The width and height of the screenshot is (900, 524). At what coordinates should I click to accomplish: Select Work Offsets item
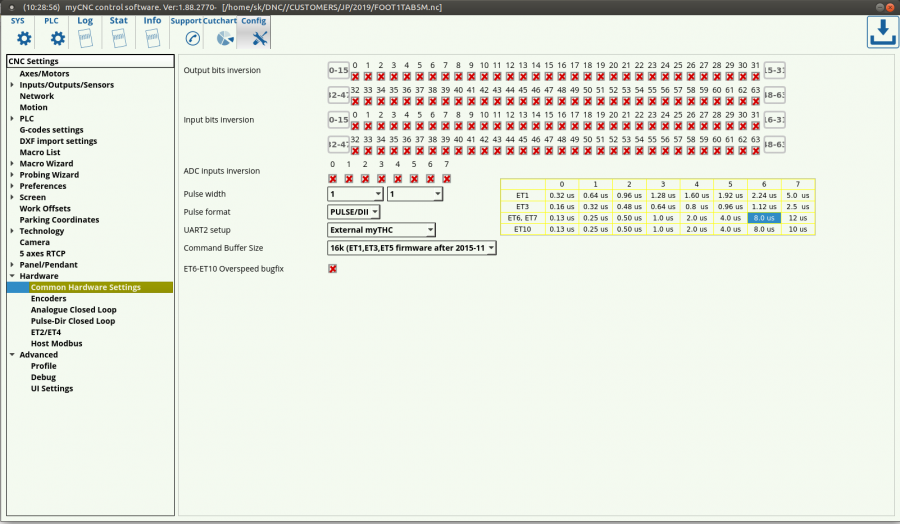tap(45, 208)
